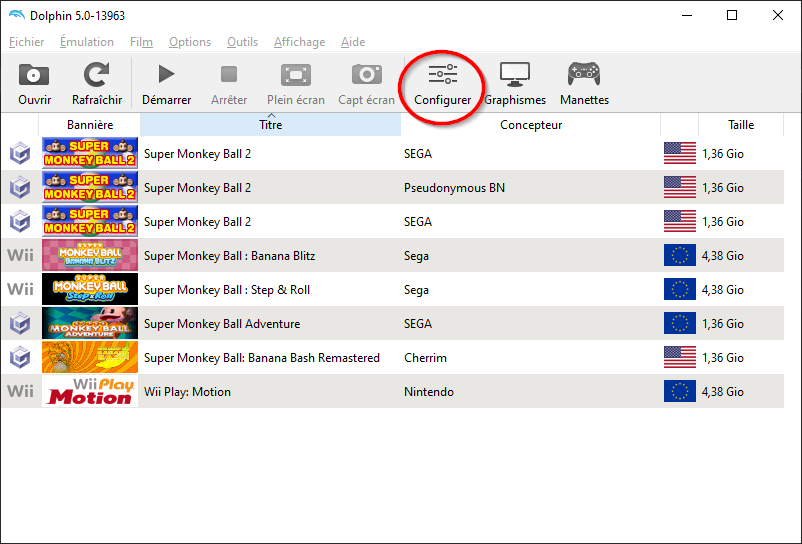Click GameCube icon for Banana Bash Remastered
The height and width of the screenshot is (544, 802).
20,357
